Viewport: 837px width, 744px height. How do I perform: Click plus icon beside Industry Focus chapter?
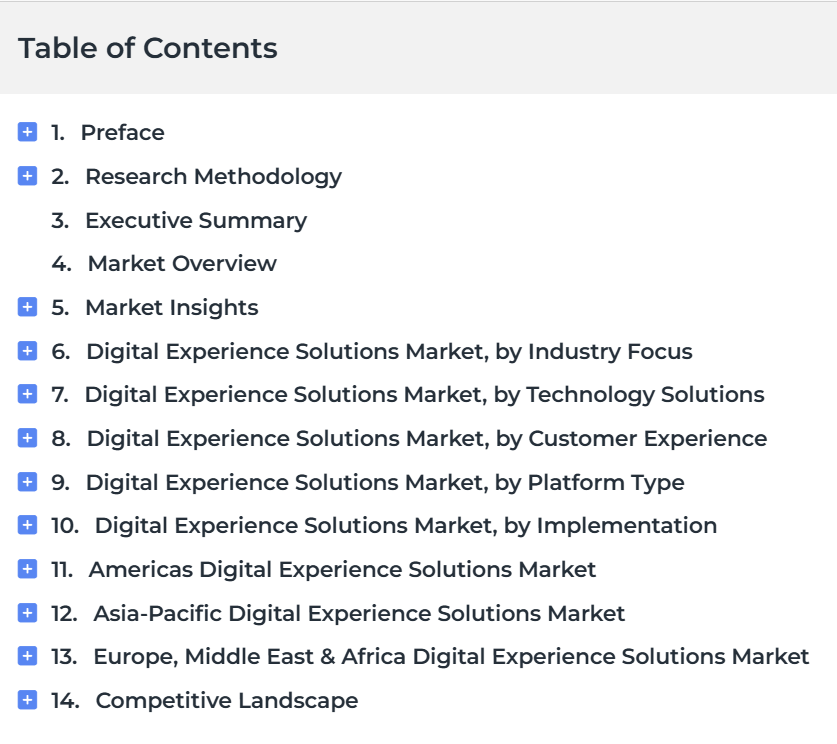[27, 351]
